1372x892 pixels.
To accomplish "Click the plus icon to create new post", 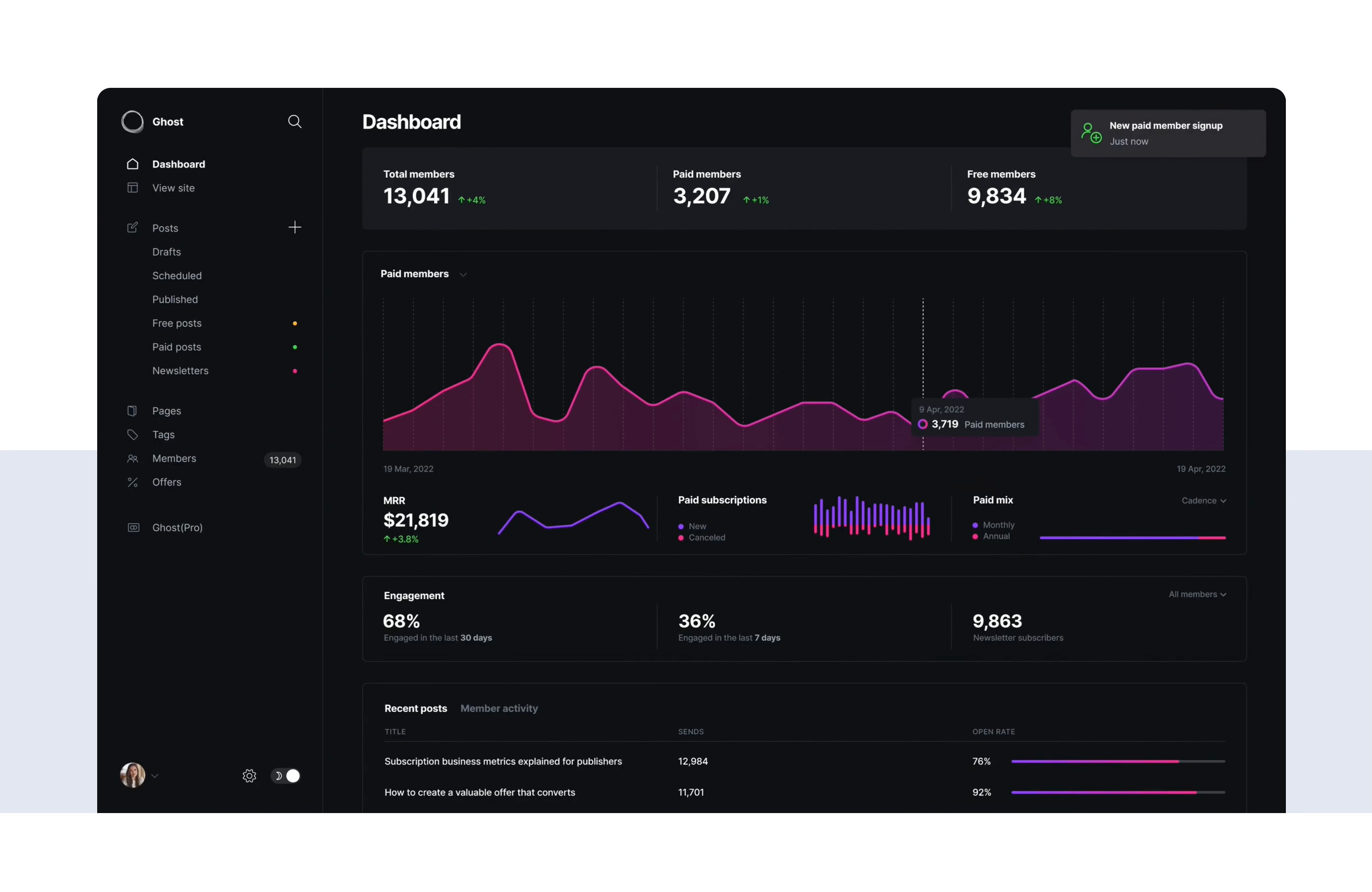I will tap(295, 227).
